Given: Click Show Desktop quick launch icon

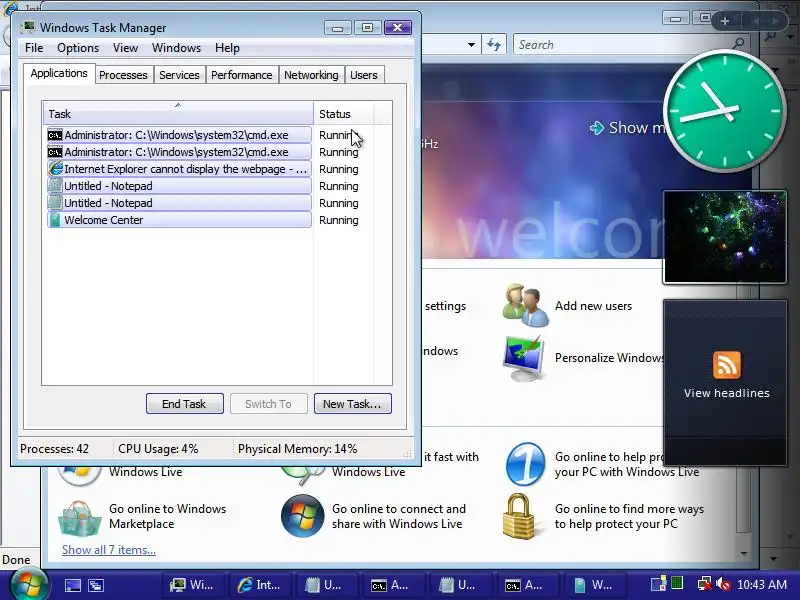Looking at the screenshot, I should (x=72, y=585).
